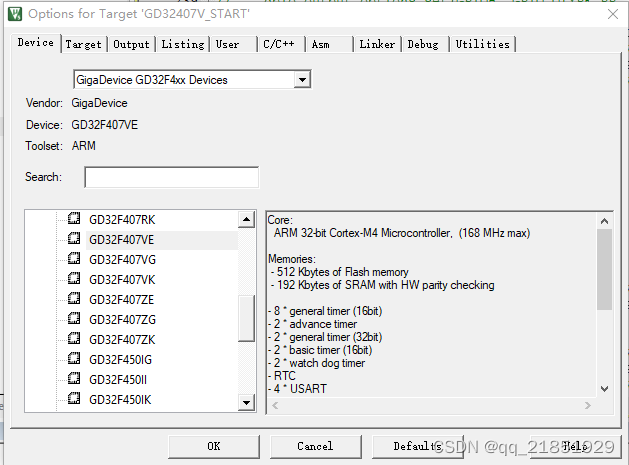The height and width of the screenshot is (465, 629).
Task: Click the chip icon beside GD32F407ZG
Action: (x=74, y=319)
